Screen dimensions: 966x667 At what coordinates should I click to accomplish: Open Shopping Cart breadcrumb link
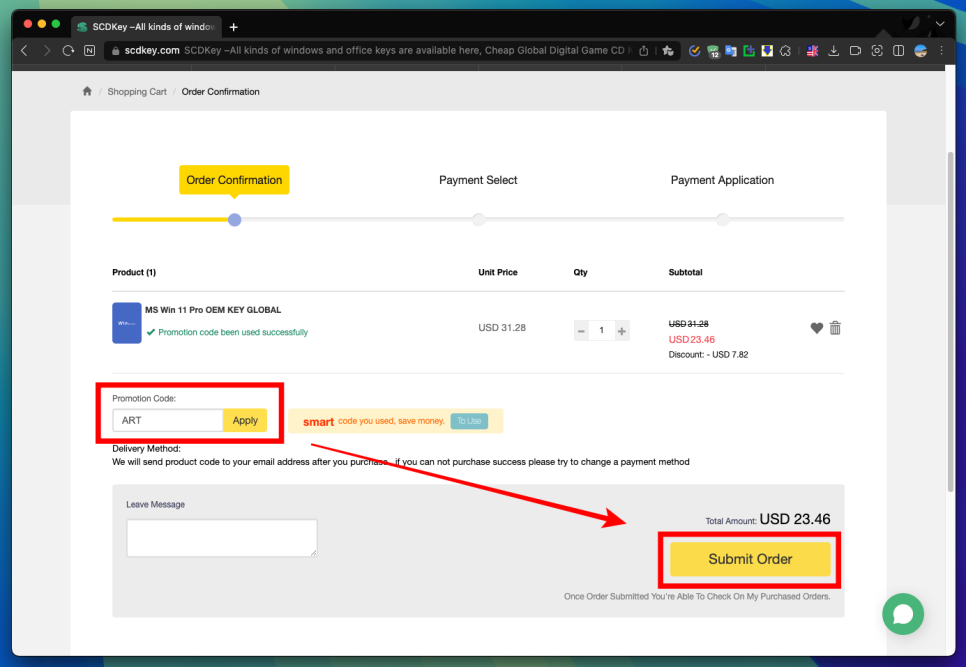click(x=137, y=92)
